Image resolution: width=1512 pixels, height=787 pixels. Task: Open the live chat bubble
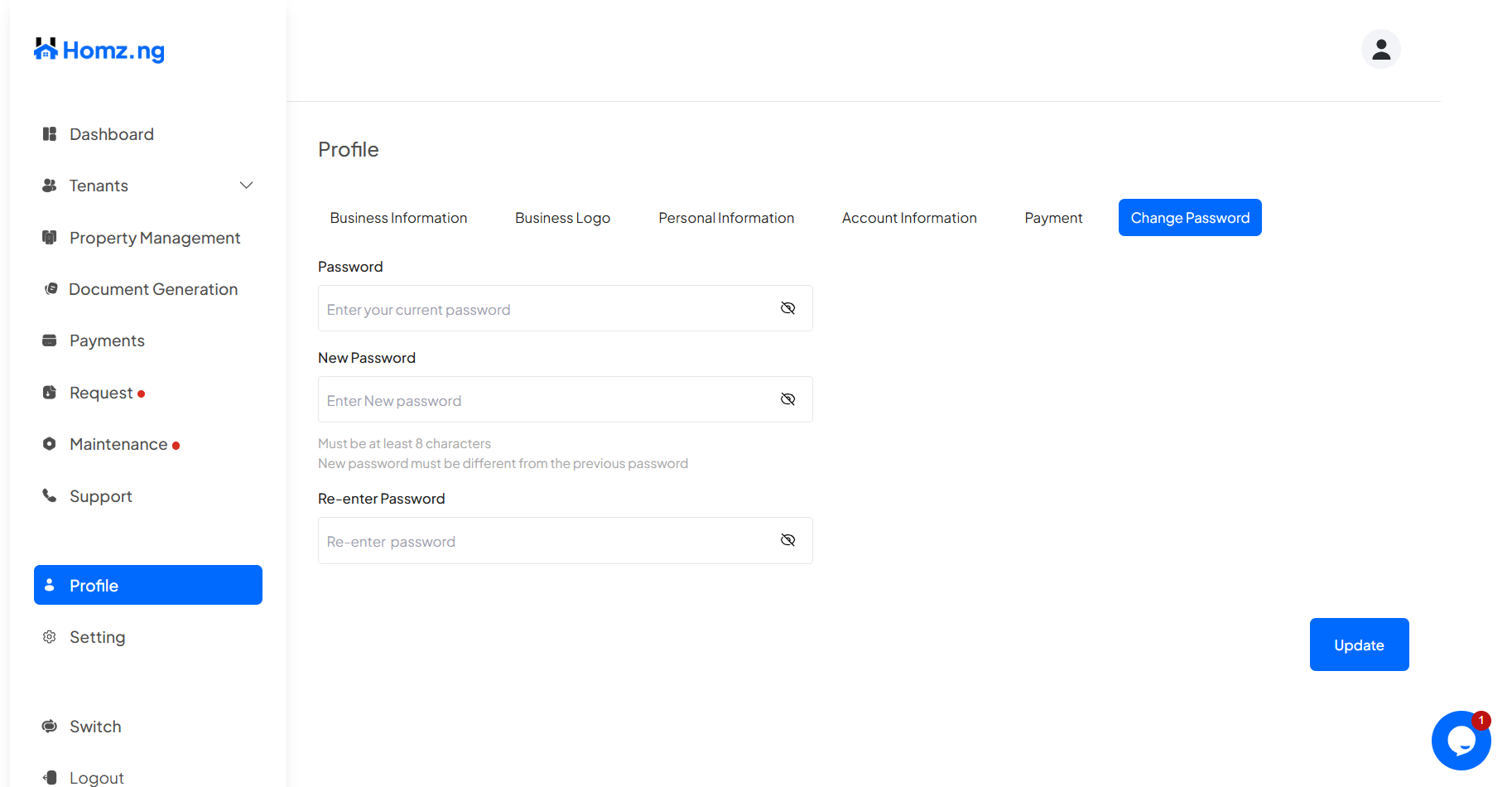[x=1461, y=741]
